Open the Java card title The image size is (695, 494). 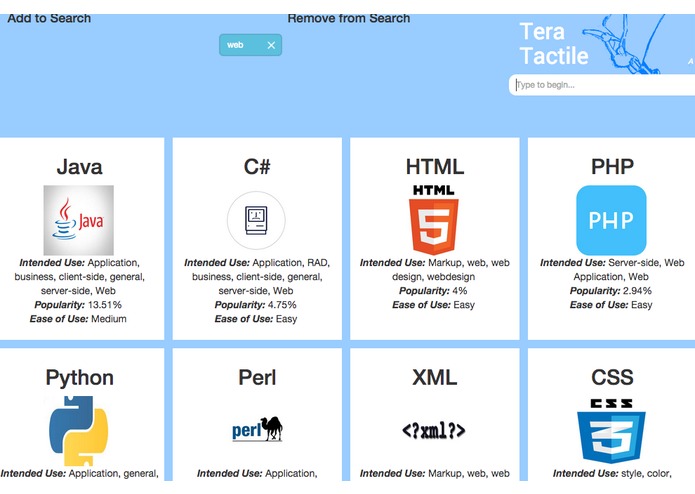(x=79, y=167)
